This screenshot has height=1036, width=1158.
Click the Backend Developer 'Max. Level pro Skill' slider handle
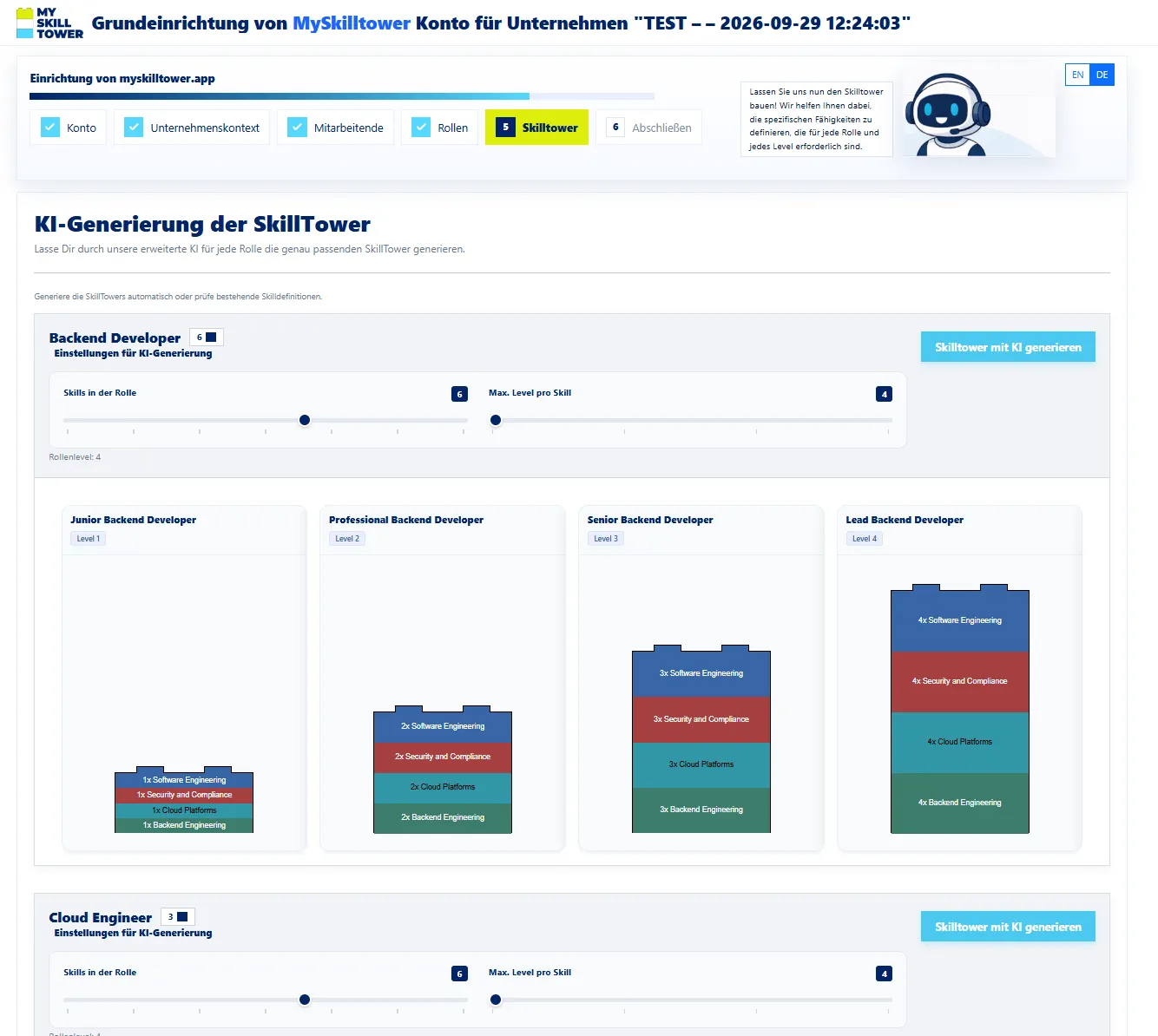tap(496, 420)
